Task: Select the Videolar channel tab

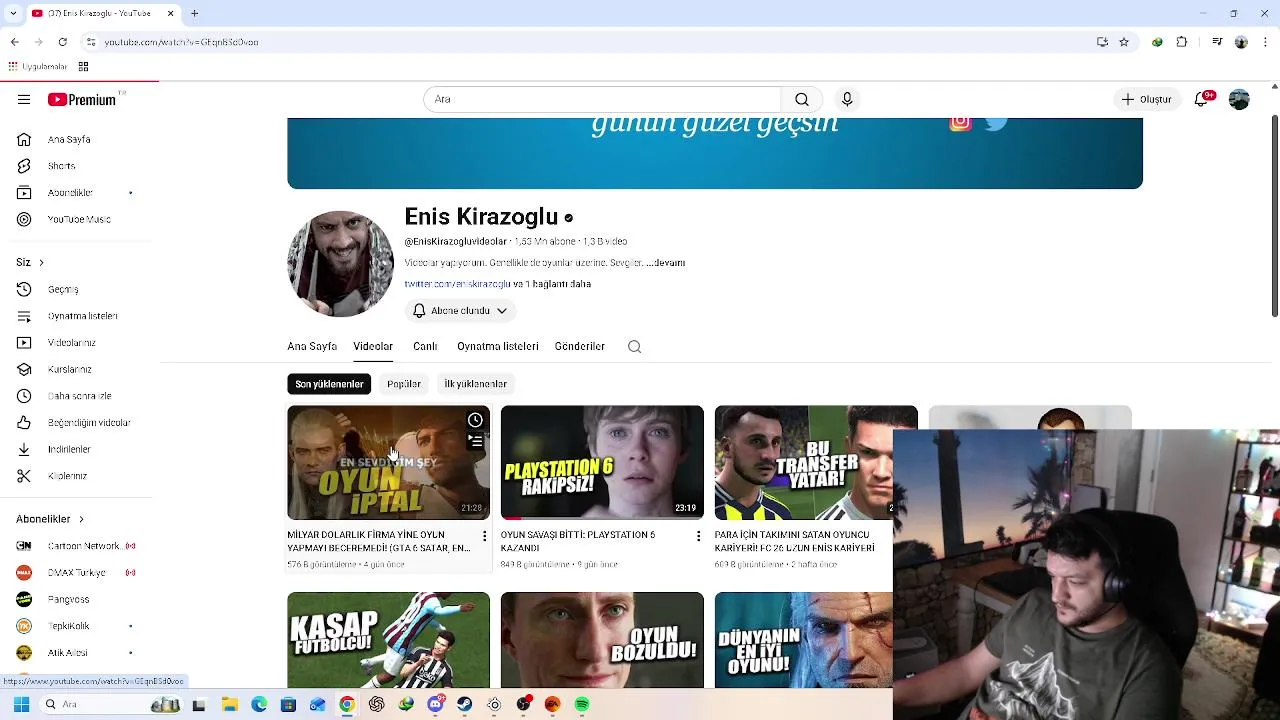Action: pyautogui.click(x=373, y=346)
